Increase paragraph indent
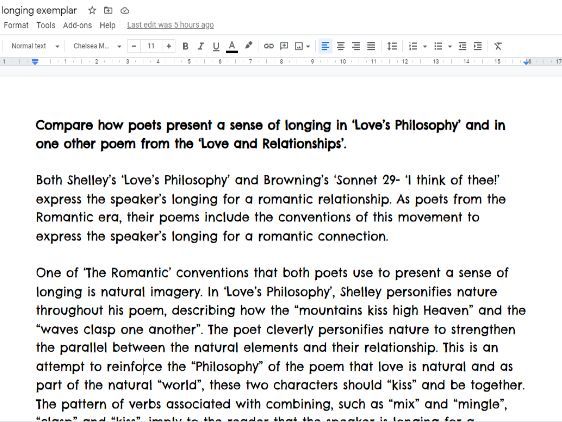Viewport: 562px width, 422px height. (478, 46)
